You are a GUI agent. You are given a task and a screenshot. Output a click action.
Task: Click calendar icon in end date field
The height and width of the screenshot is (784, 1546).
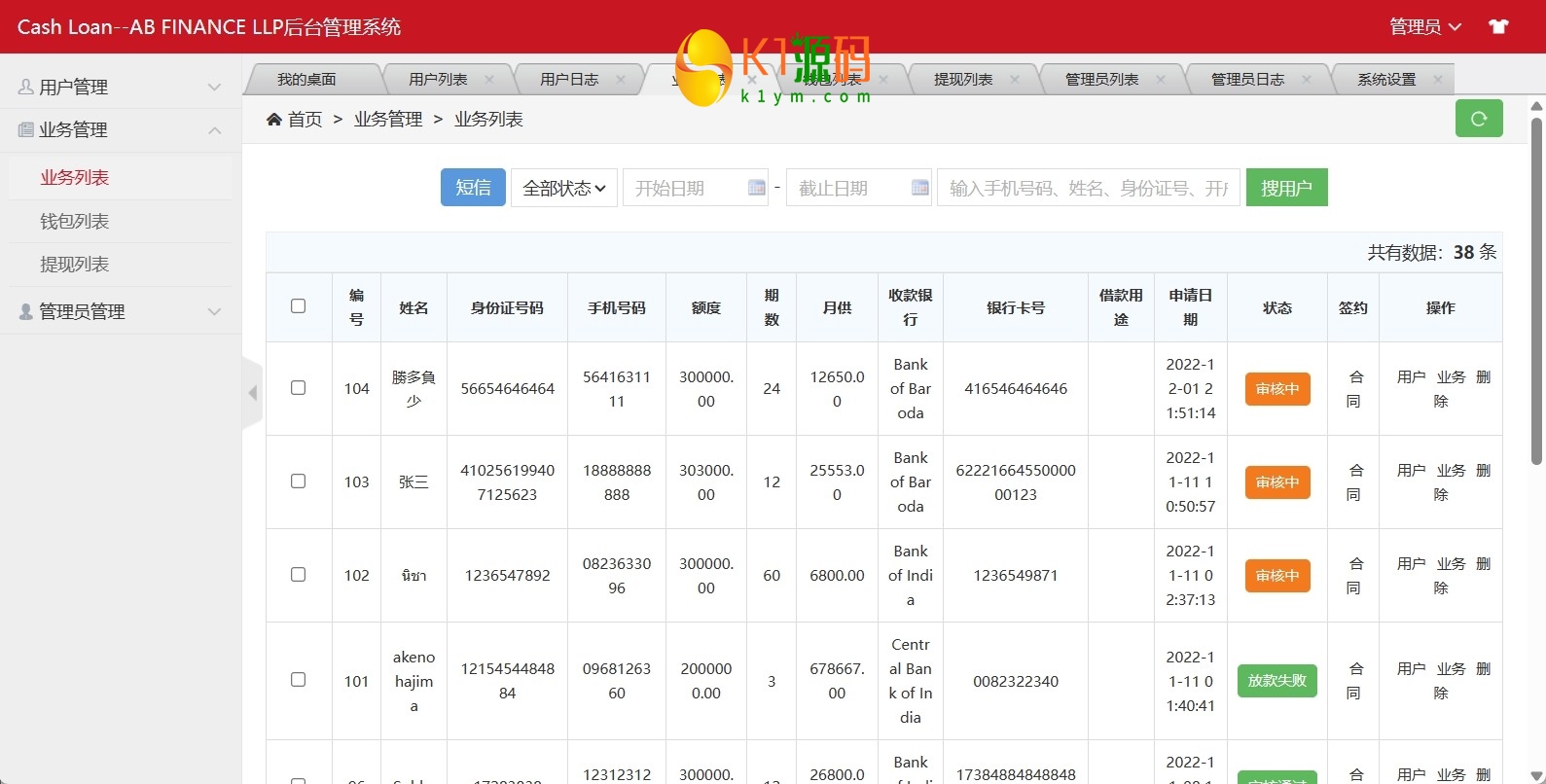pyautogui.click(x=919, y=188)
